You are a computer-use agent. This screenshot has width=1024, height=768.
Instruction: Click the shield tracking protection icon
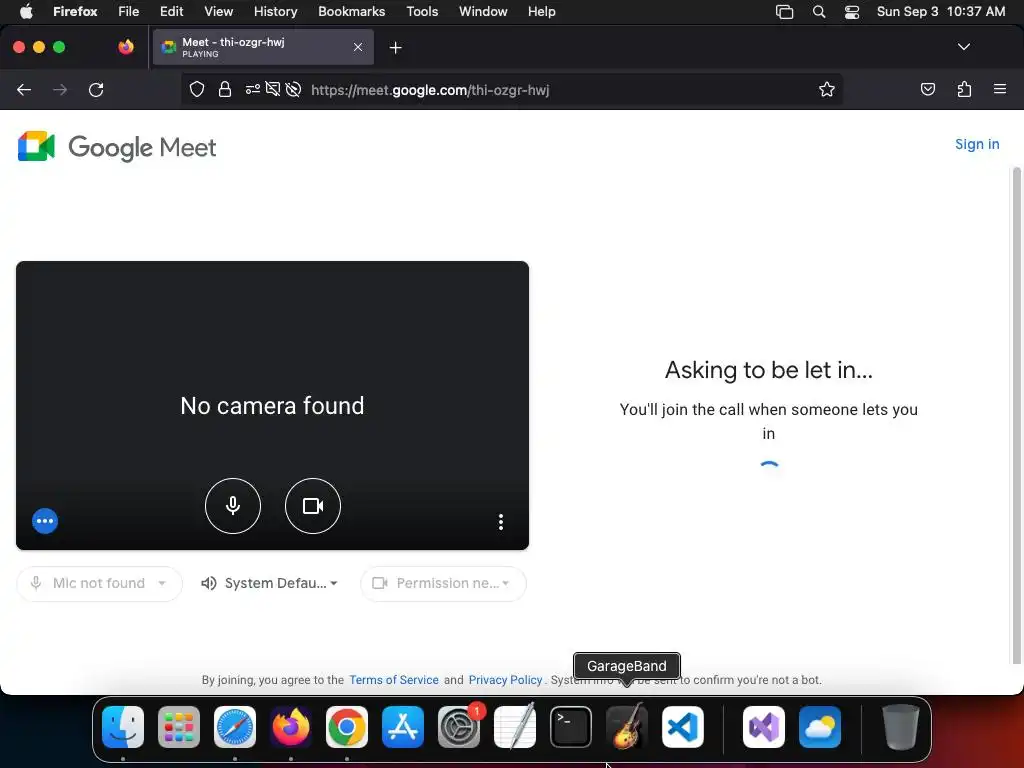[197, 89]
